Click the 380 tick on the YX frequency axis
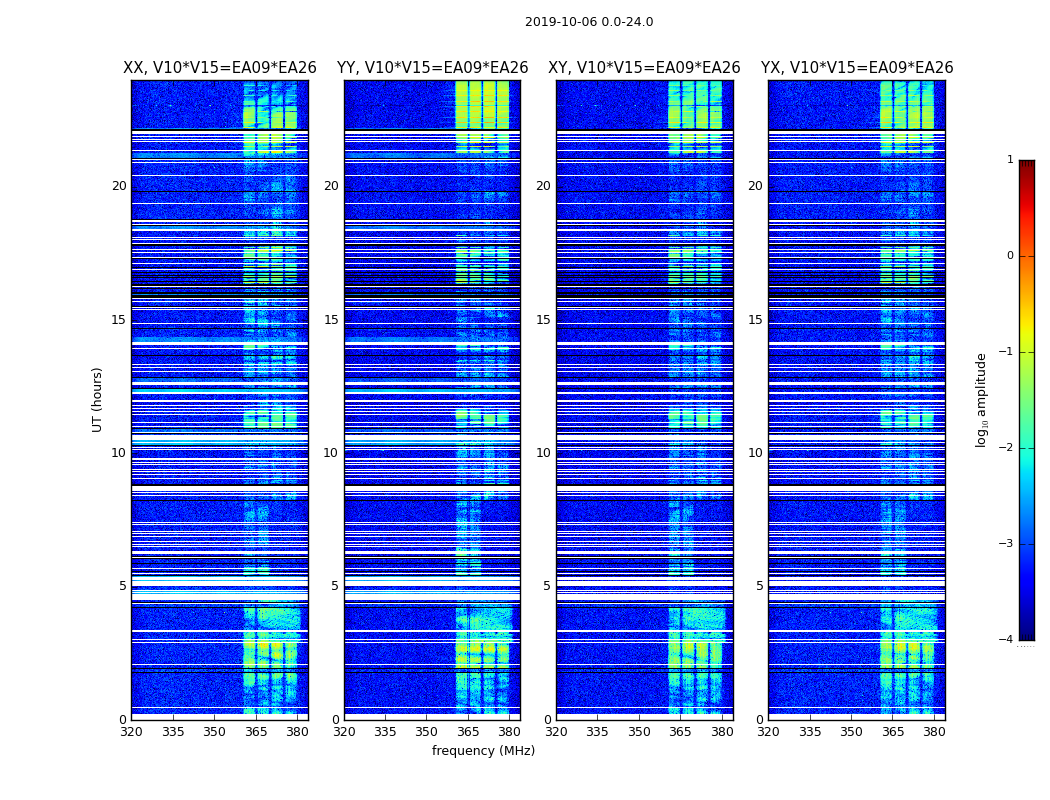 pyautogui.click(x=934, y=732)
